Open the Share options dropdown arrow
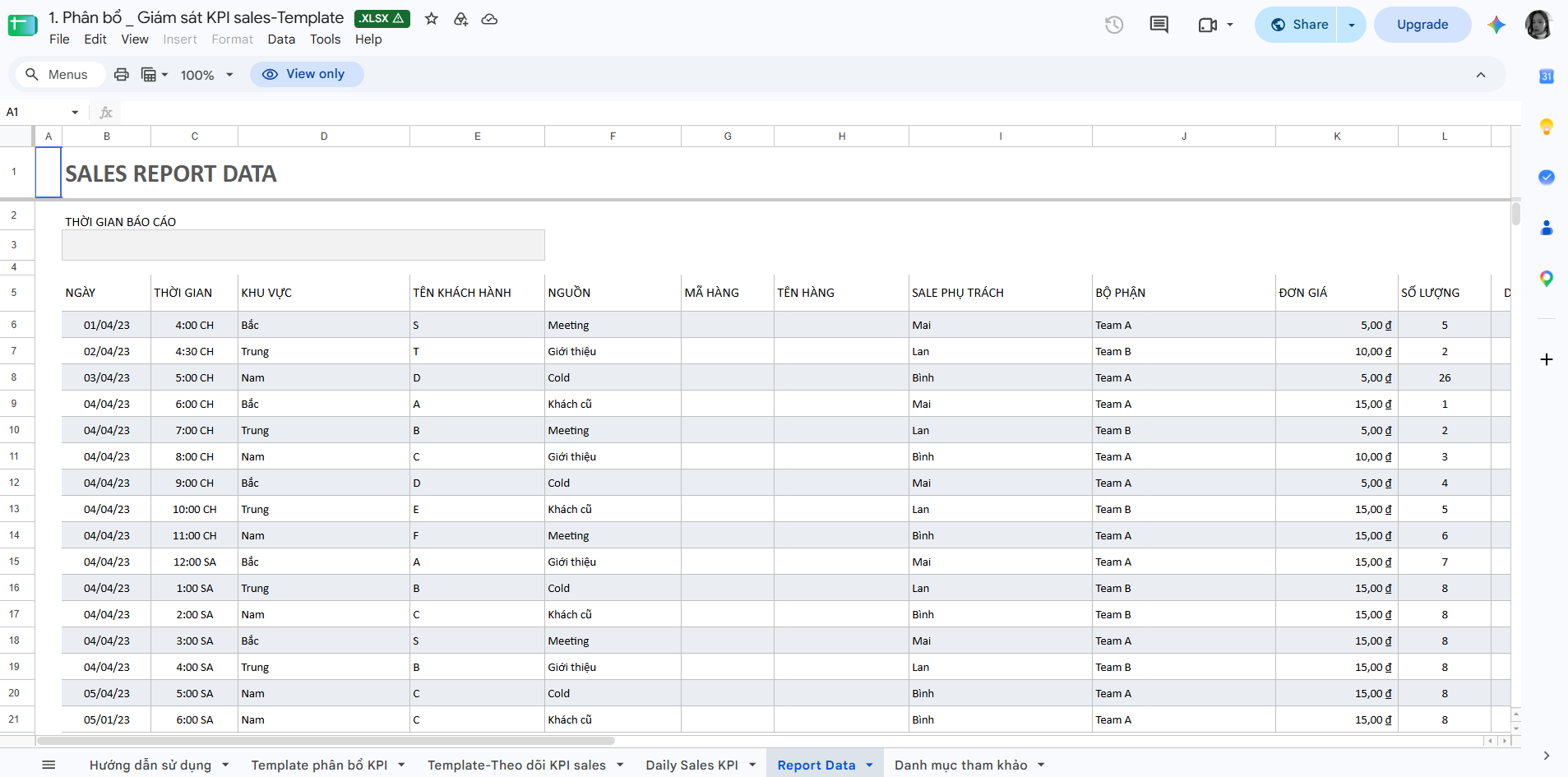Viewport: 1568px width, 777px height. (1352, 25)
